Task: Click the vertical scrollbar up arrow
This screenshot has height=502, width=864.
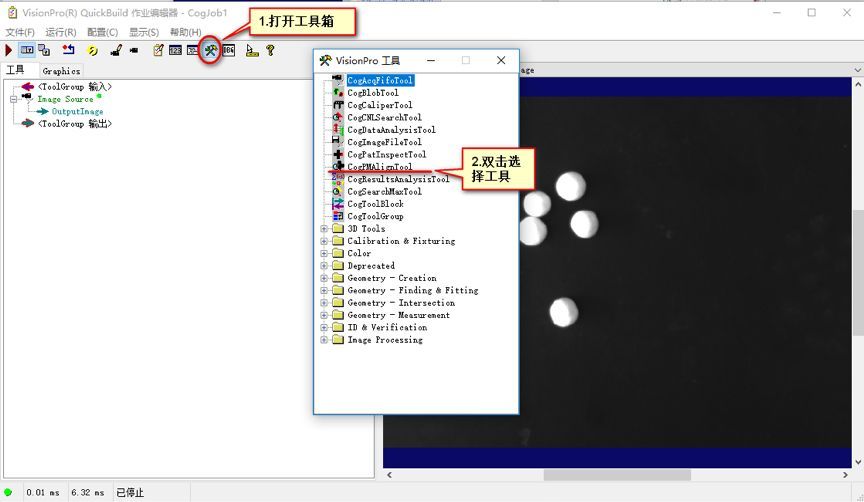Action: 858,85
